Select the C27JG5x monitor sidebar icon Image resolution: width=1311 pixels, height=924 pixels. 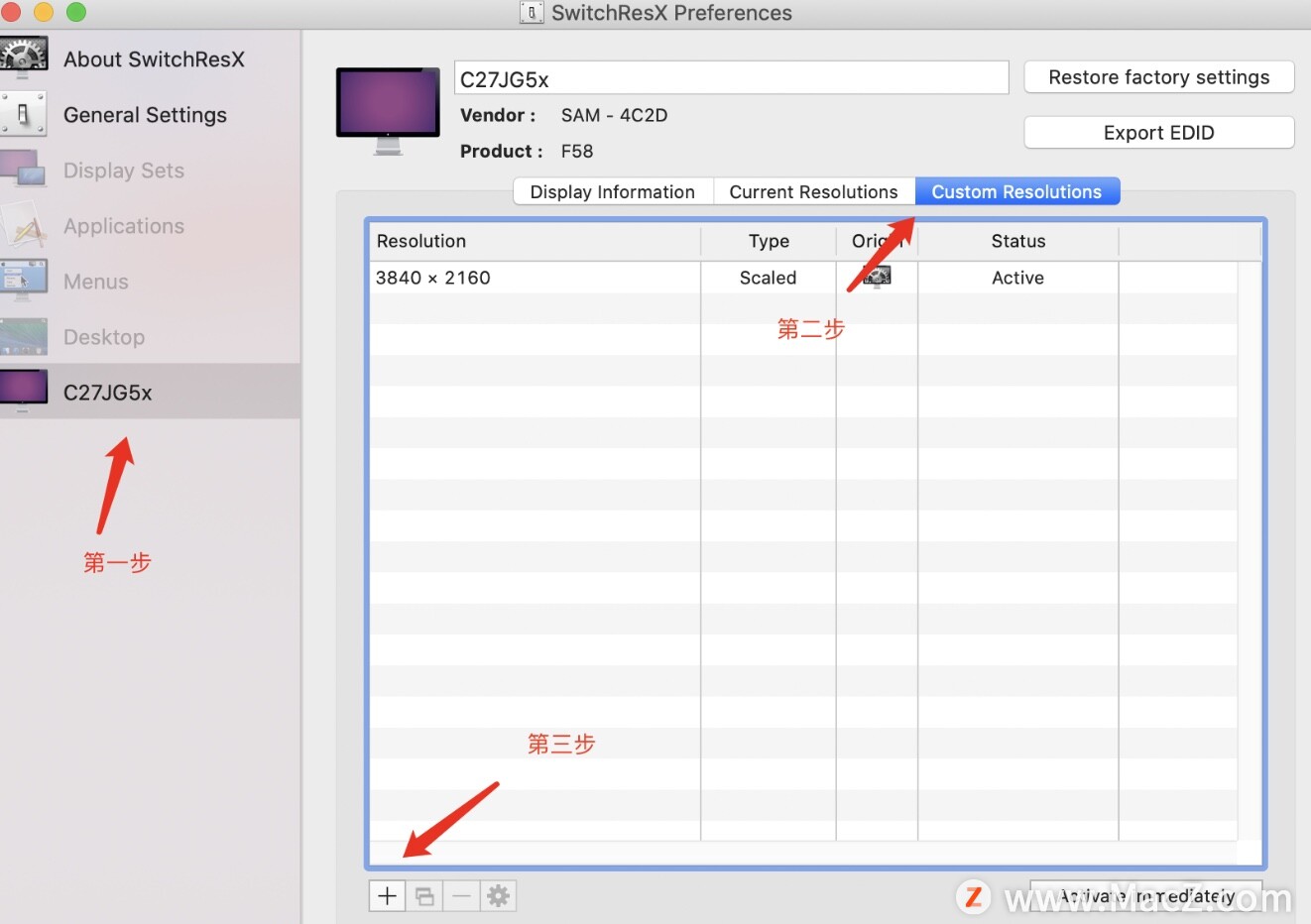(24, 392)
